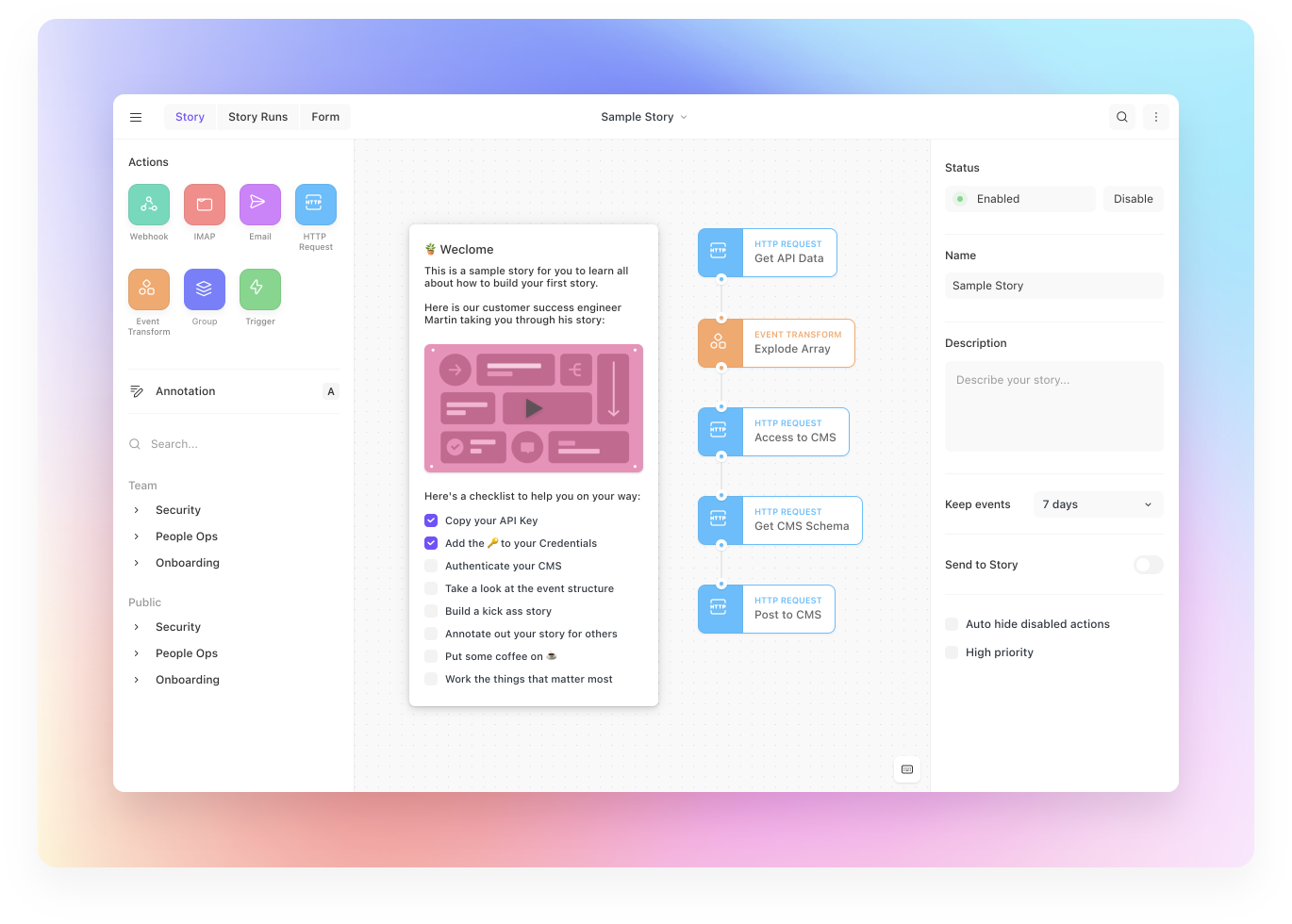Open the hamburger menu
This screenshot has width=1292, height=924.
pyautogui.click(x=136, y=117)
